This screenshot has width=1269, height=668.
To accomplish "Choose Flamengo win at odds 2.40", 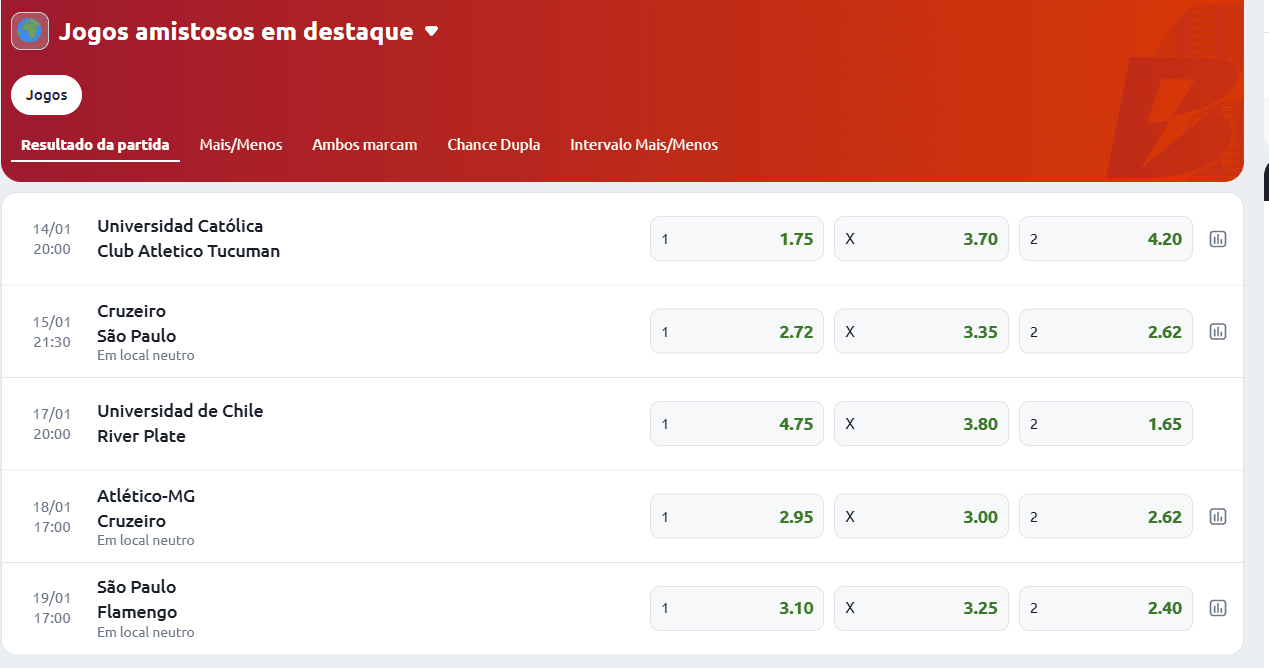I will pyautogui.click(x=1106, y=607).
